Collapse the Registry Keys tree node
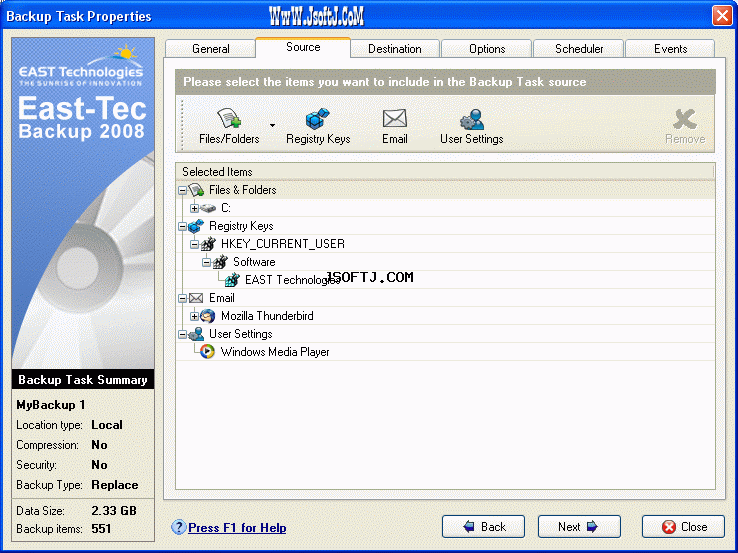Viewport: 738px width, 553px height. [182, 226]
